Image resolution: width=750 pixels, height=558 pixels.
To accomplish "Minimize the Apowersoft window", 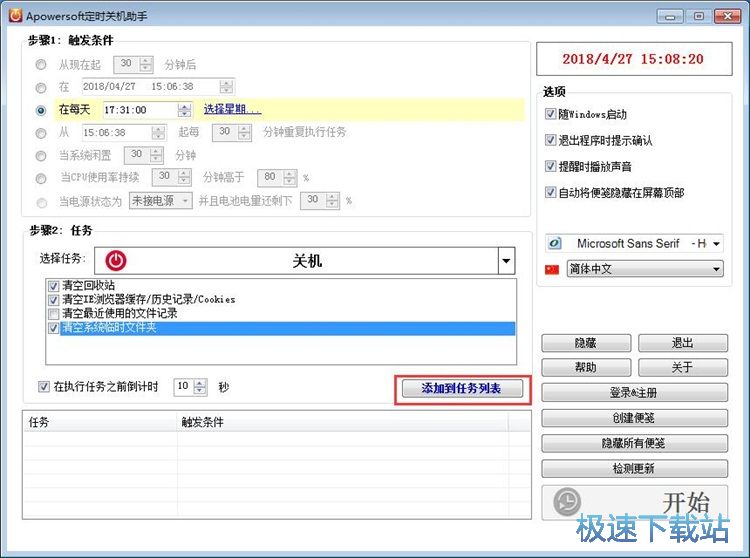I will (x=670, y=16).
